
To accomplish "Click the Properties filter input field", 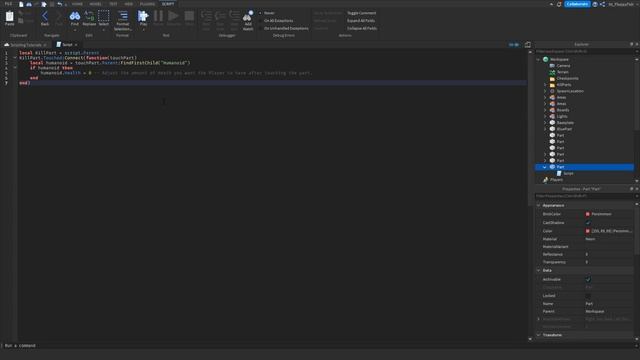I will click(x=584, y=196).
